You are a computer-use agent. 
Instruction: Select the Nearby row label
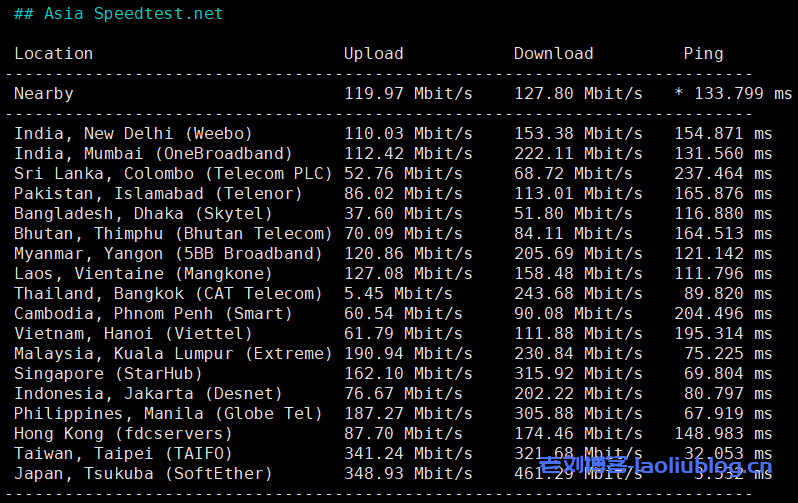click(44, 94)
